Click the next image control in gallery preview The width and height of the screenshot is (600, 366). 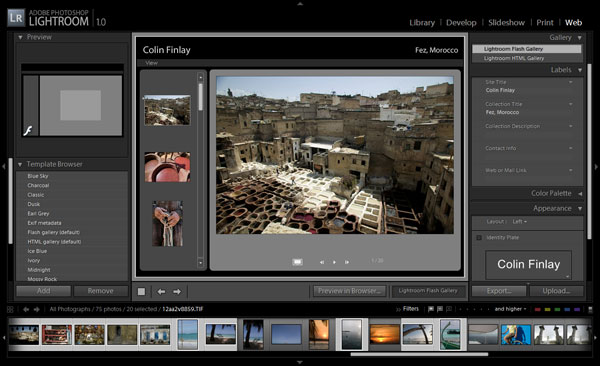pos(347,262)
